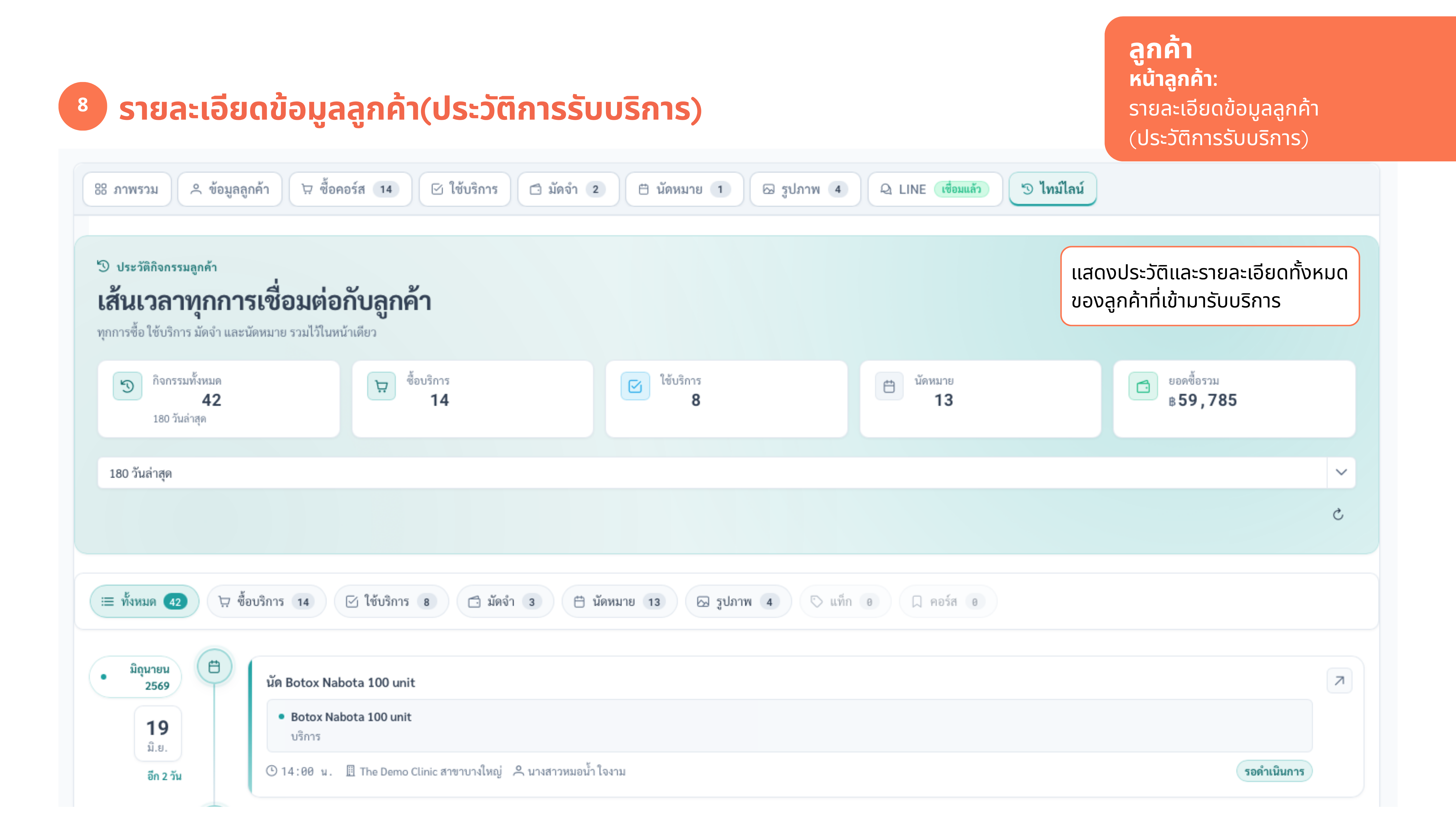Click the chevron arrow of the period dropdown
Image resolution: width=1456 pixels, height=819 pixels.
pyautogui.click(x=1341, y=472)
